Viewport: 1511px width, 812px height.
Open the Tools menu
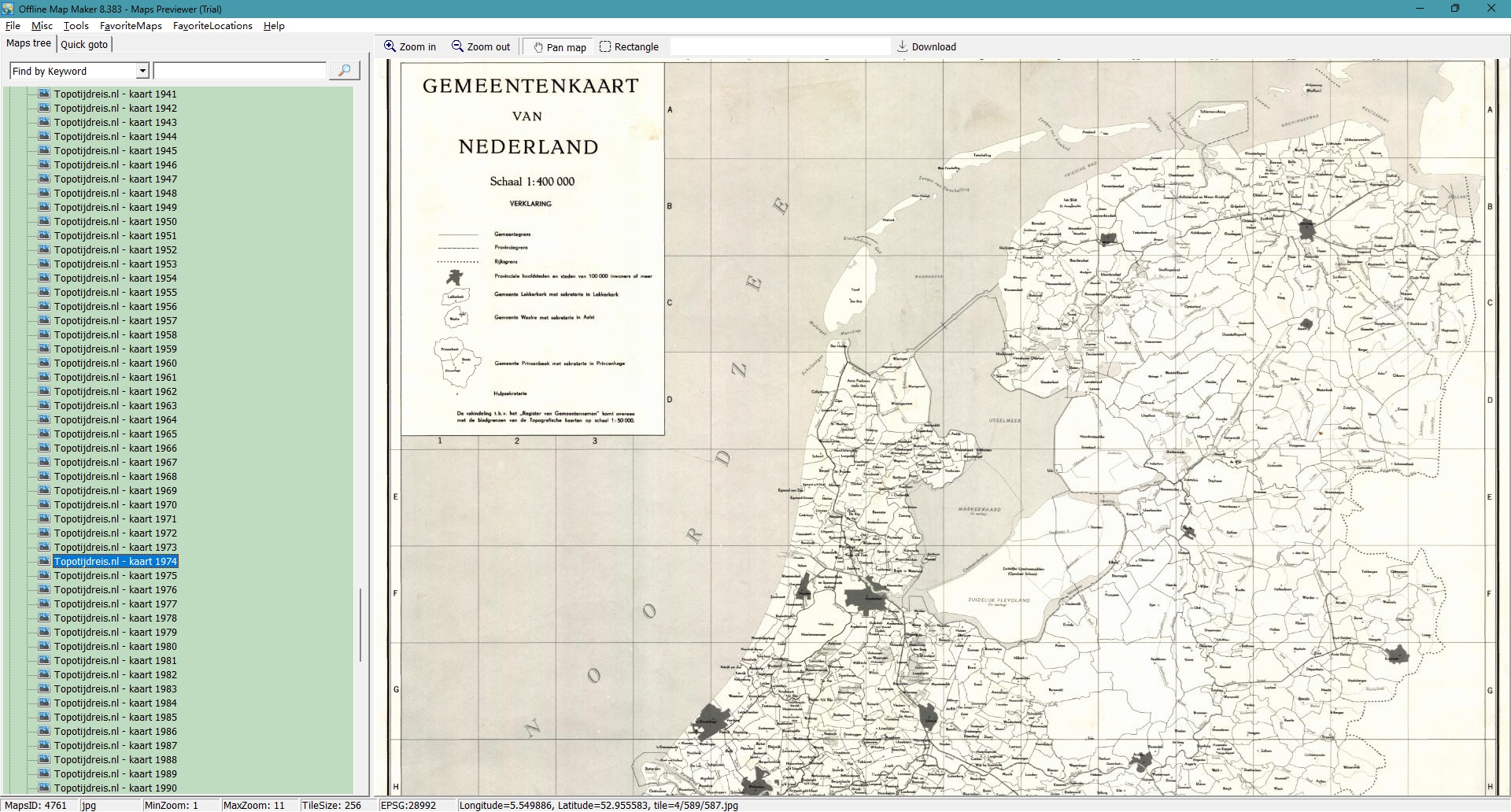pos(76,26)
